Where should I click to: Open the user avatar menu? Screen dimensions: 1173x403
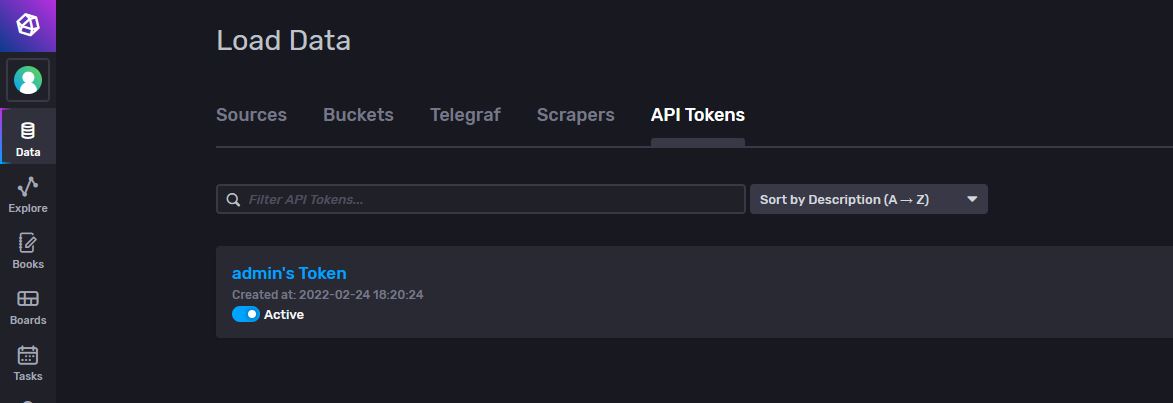pos(28,80)
